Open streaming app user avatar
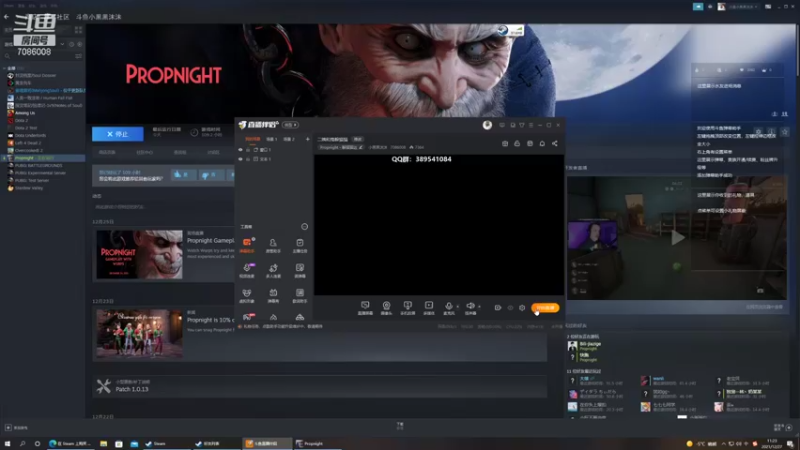800x450 pixels. (x=487, y=125)
